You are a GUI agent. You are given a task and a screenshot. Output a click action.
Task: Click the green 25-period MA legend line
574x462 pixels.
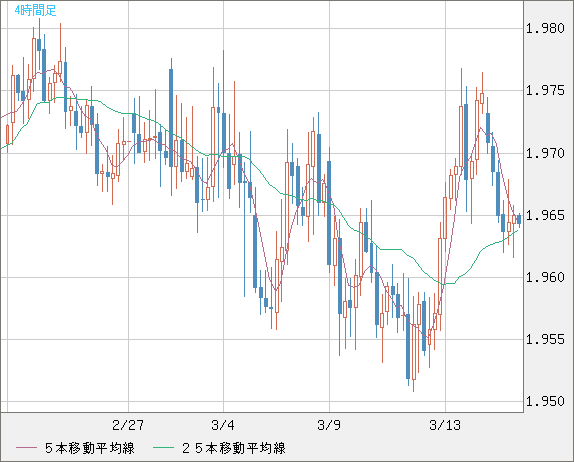point(163,448)
